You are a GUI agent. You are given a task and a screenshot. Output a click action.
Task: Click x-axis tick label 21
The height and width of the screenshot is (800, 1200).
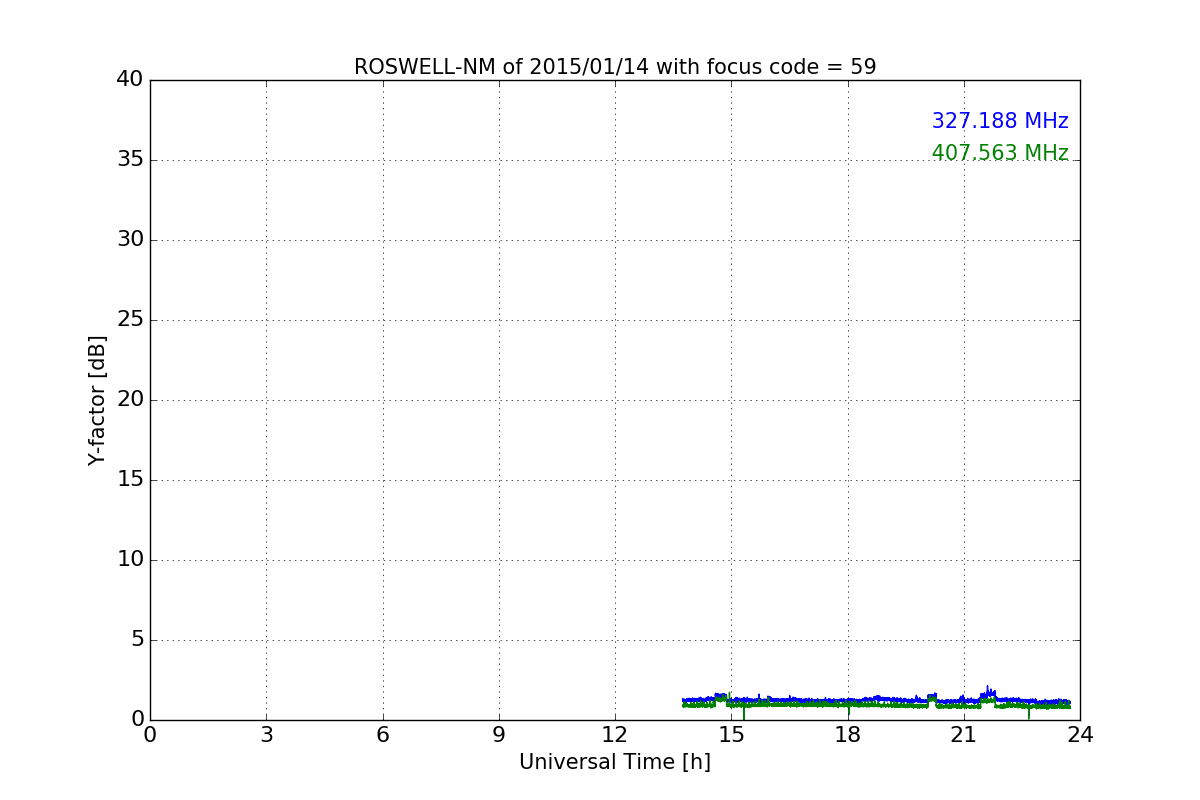[964, 735]
